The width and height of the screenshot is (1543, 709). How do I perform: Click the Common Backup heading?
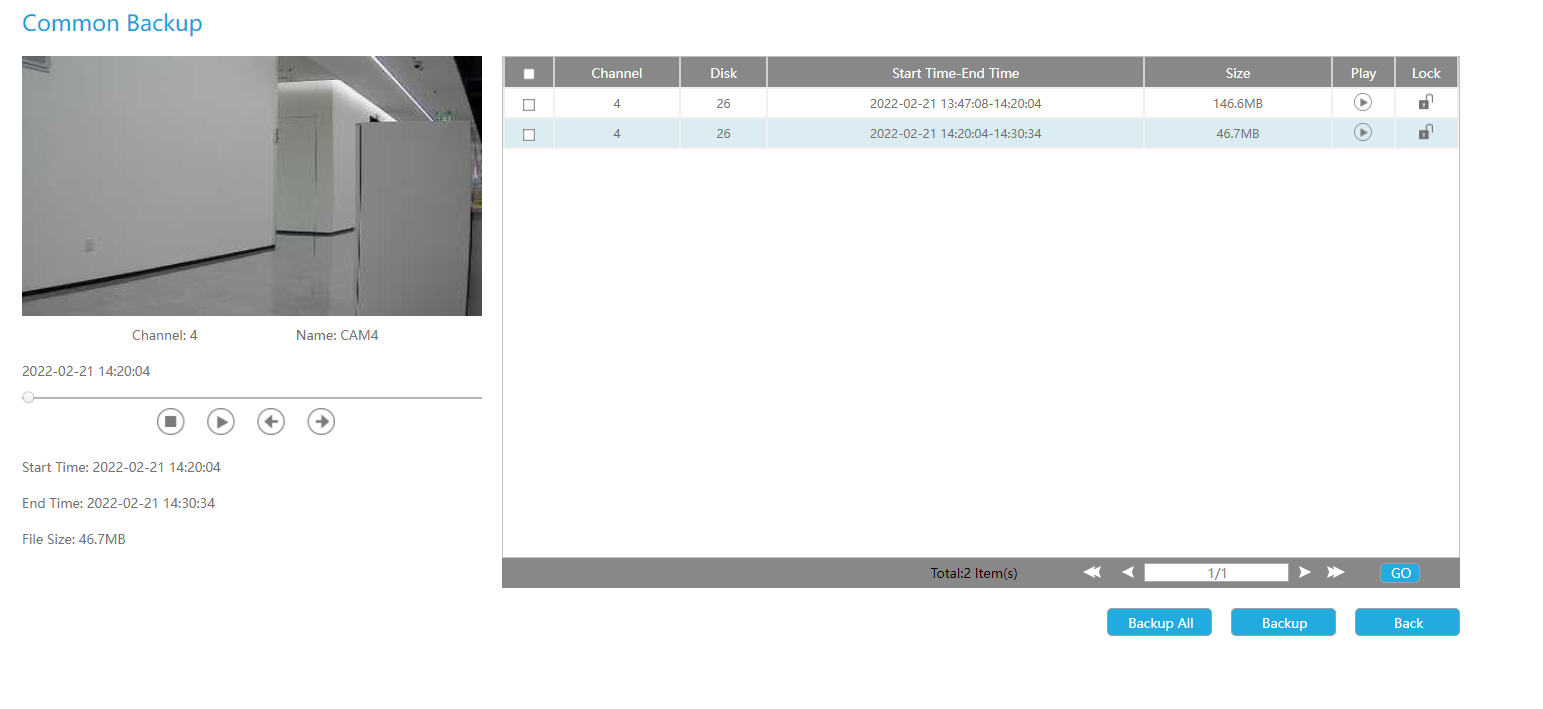click(112, 23)
